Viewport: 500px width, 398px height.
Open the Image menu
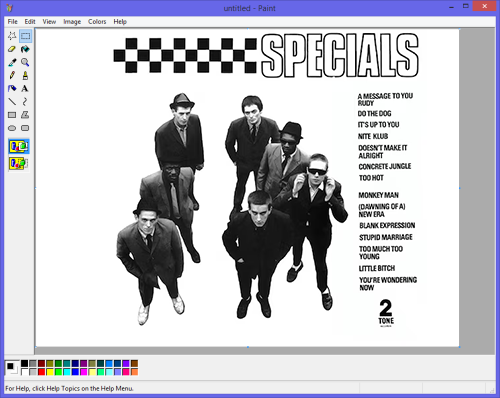coord(72,22)
